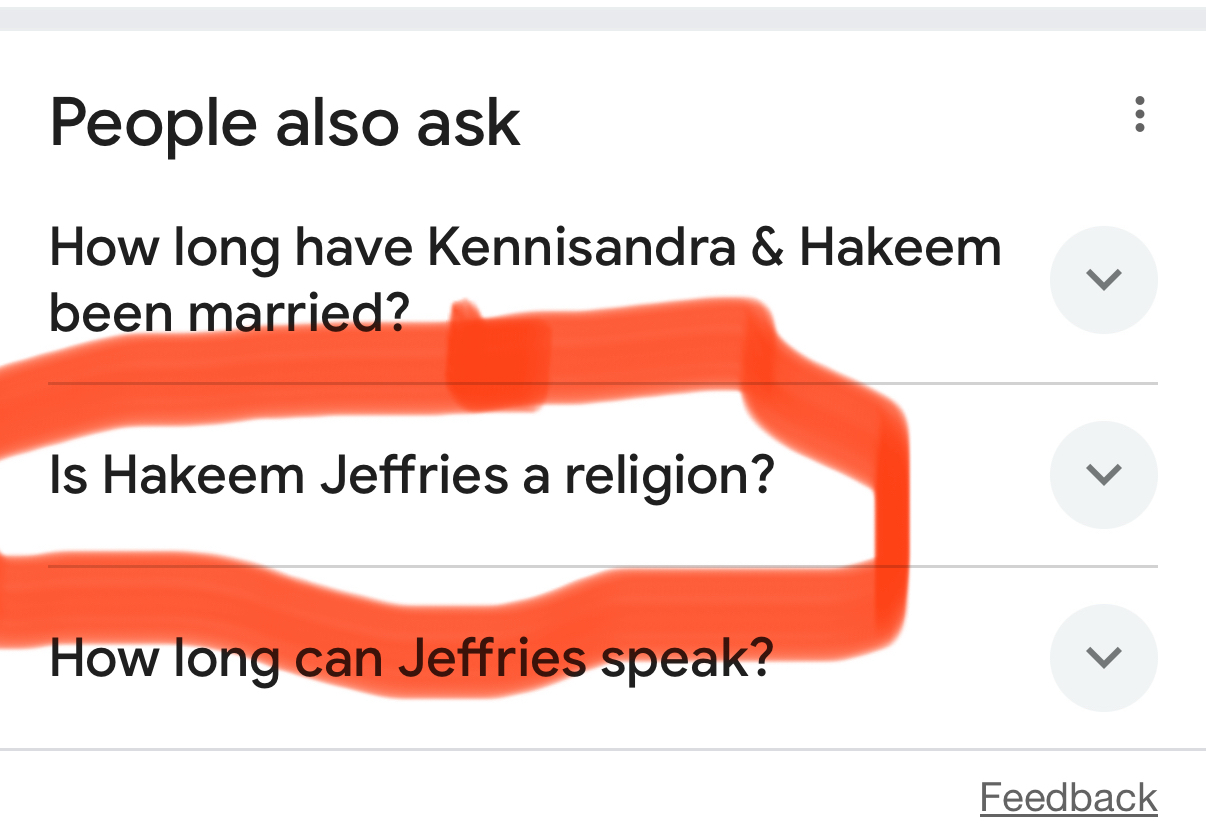Open the three-dot more options menu
The image size is (1206, 832).
1139,115
